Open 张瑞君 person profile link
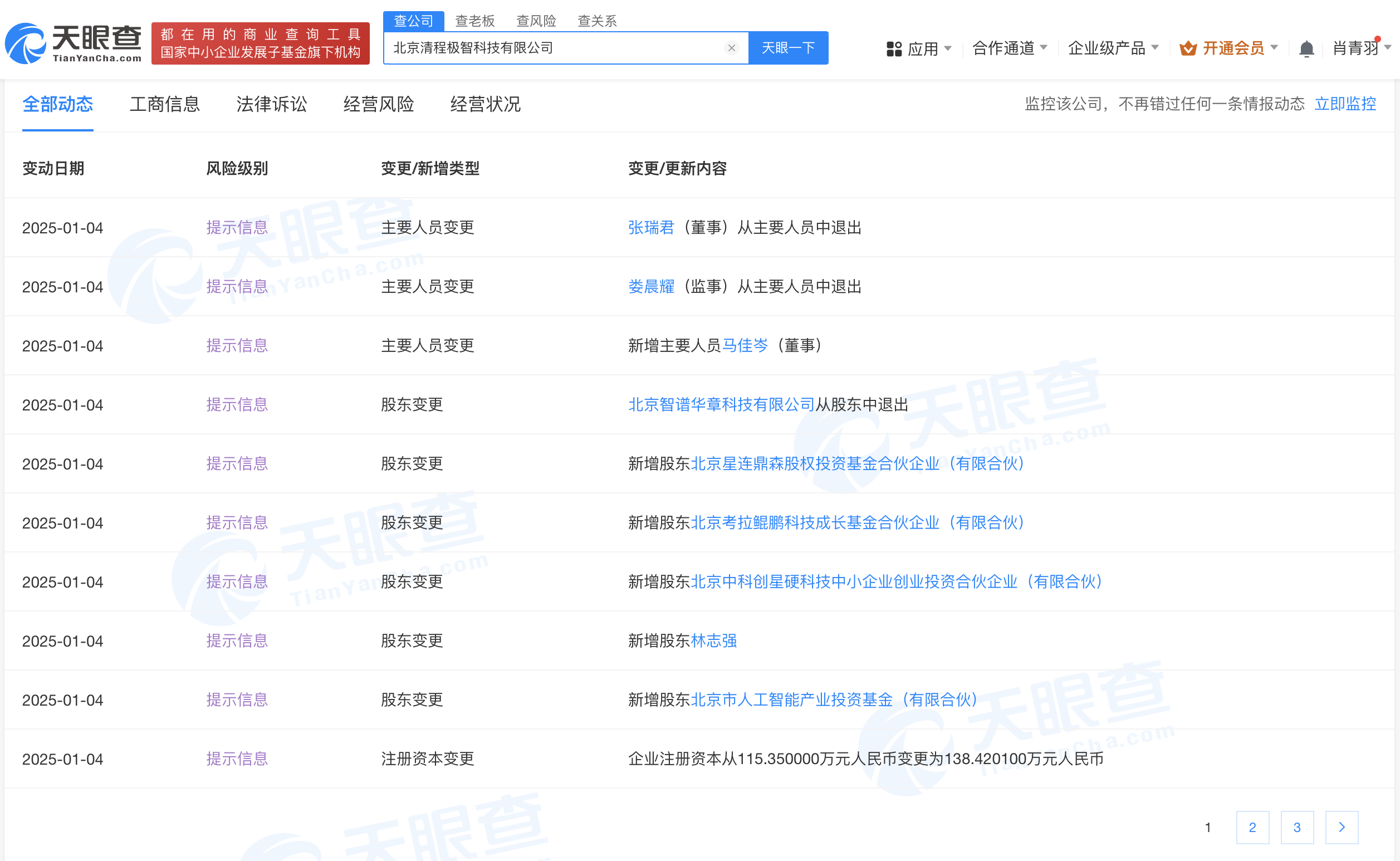 651,227
